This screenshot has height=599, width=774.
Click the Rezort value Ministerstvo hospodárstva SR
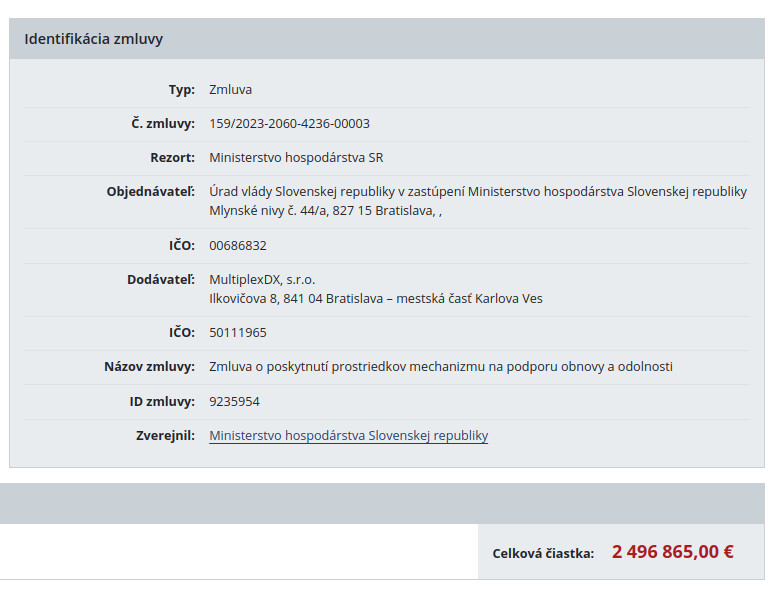click(296, 158)
